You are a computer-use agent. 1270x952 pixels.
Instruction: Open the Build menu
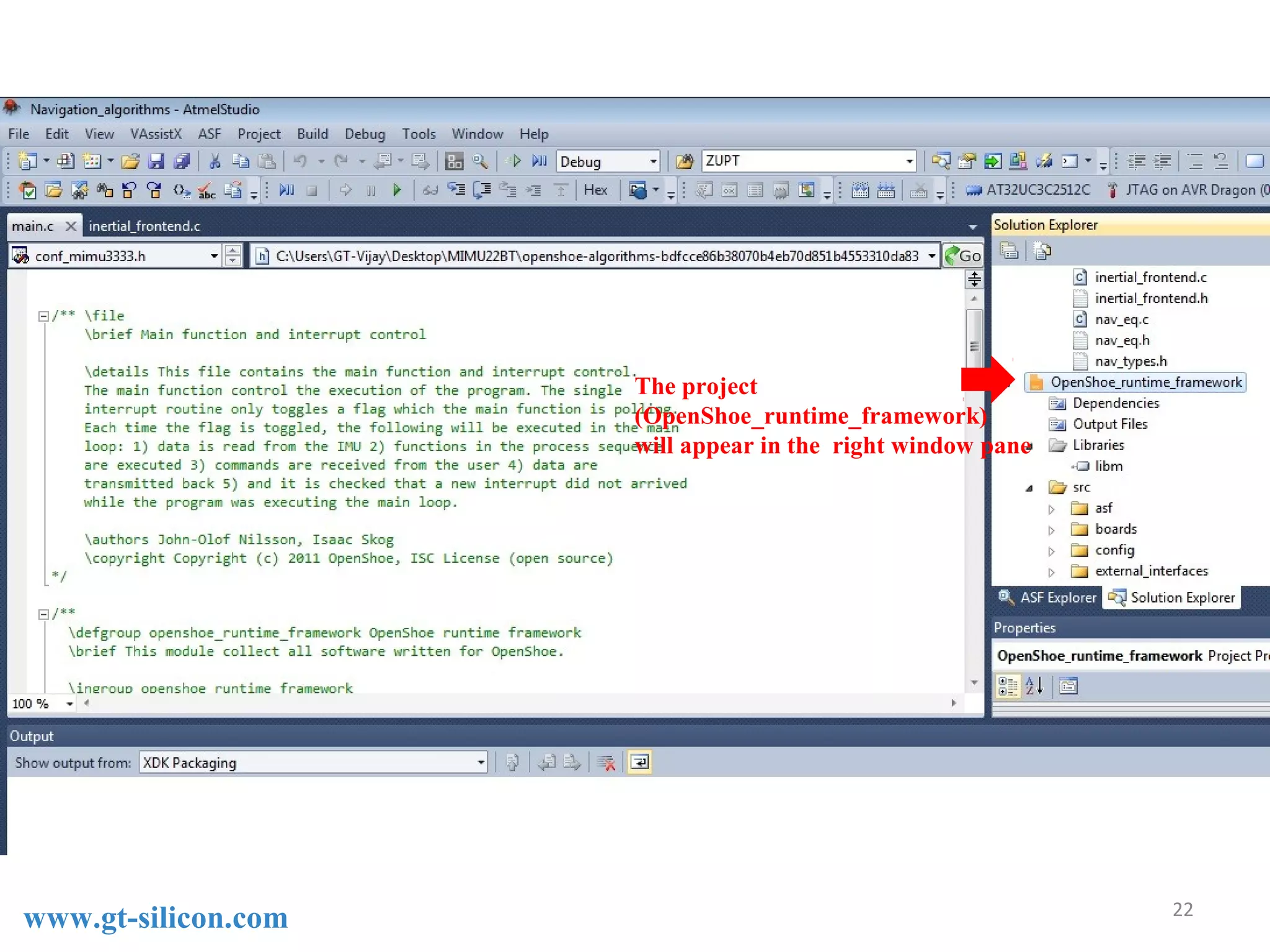point(313,134)
